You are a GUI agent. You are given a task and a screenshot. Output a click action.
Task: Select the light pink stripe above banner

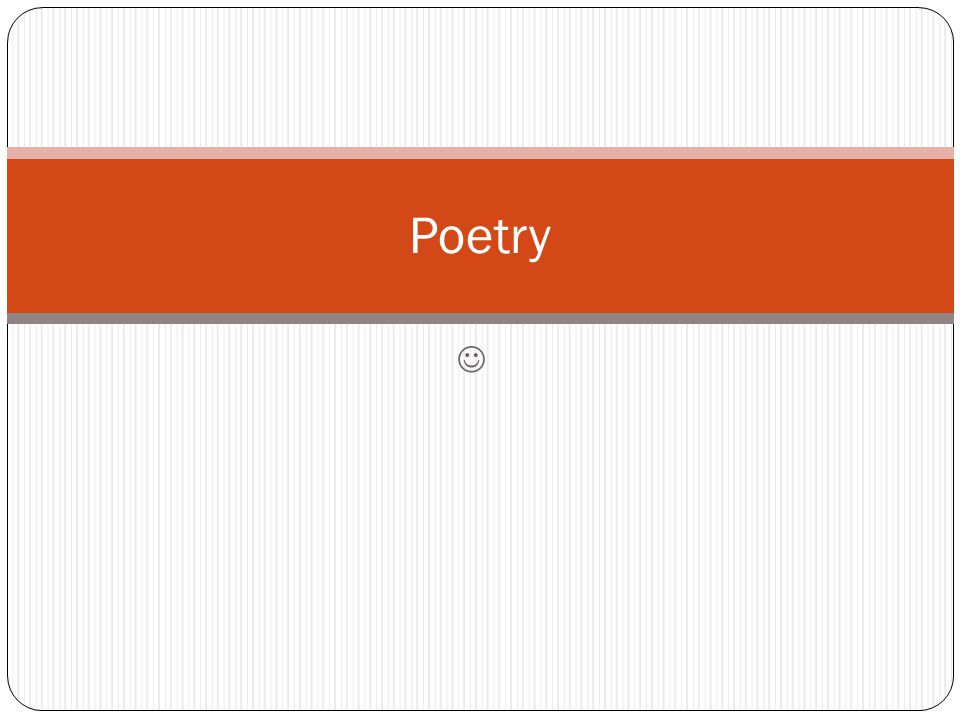pos(481,153)
